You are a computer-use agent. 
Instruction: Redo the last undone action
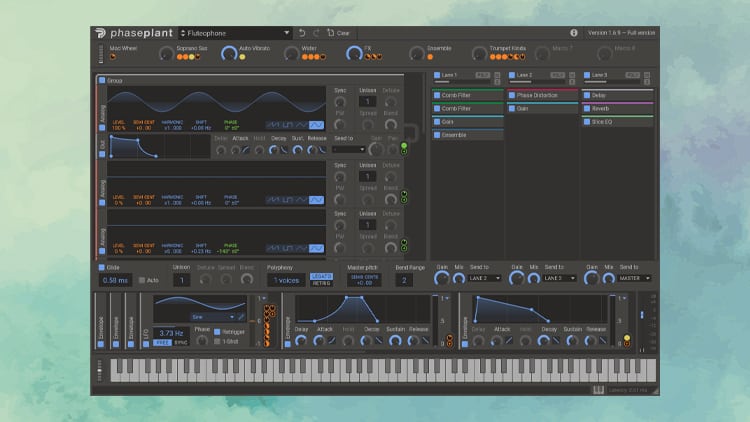[316, 33]
